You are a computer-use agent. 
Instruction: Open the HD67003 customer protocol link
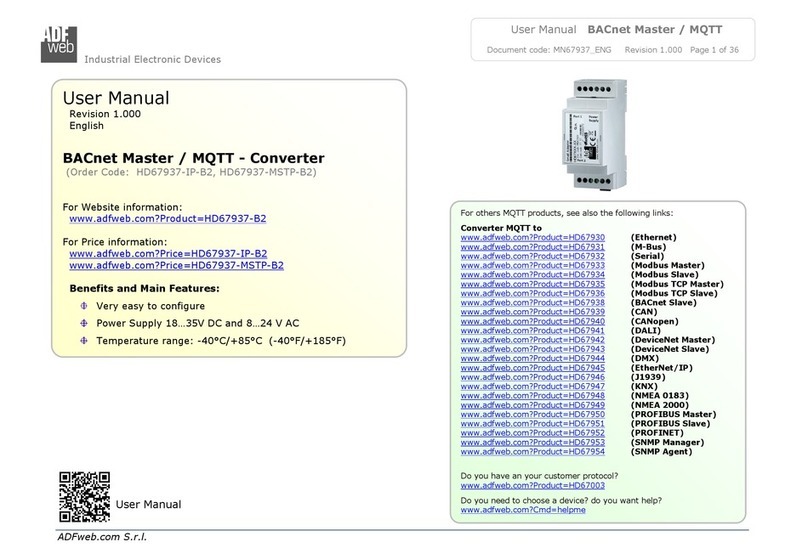click(x=533, y=485)
